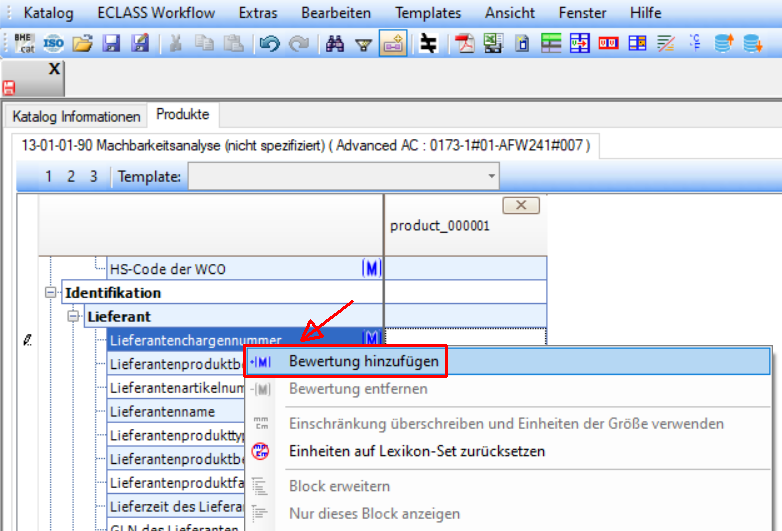782x531 pixels.
Task: Switch to Katalog Informationen tab
Action: pos(76,116)
